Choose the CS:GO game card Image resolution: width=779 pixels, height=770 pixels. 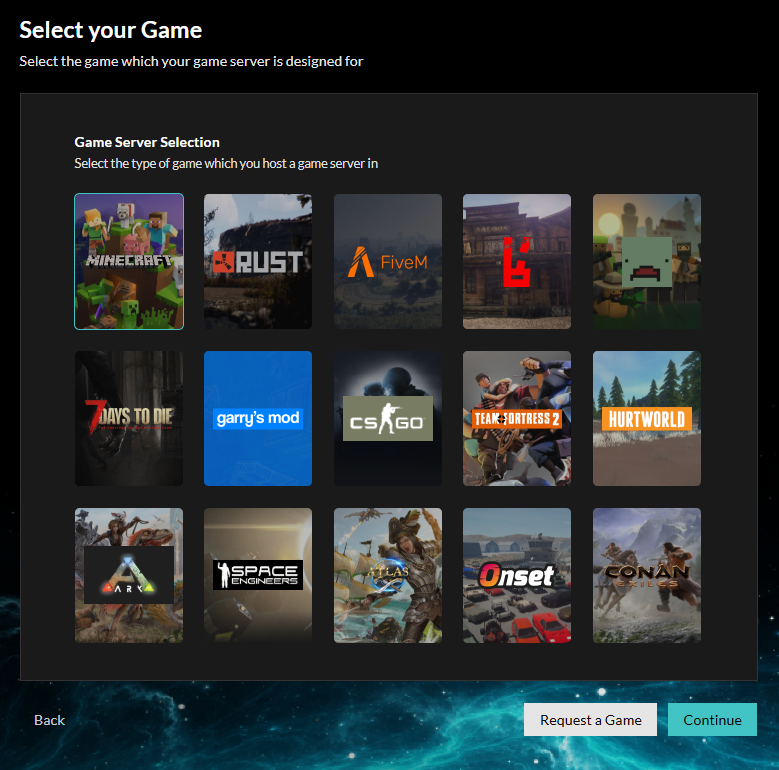(388, 418)
